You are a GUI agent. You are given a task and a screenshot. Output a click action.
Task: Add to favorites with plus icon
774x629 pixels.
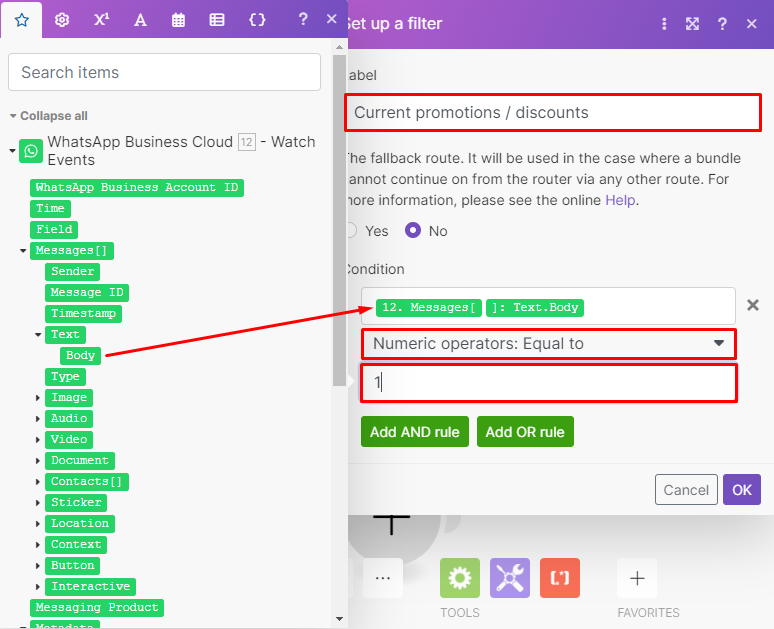pyautogui.click(x=637, y=578)
